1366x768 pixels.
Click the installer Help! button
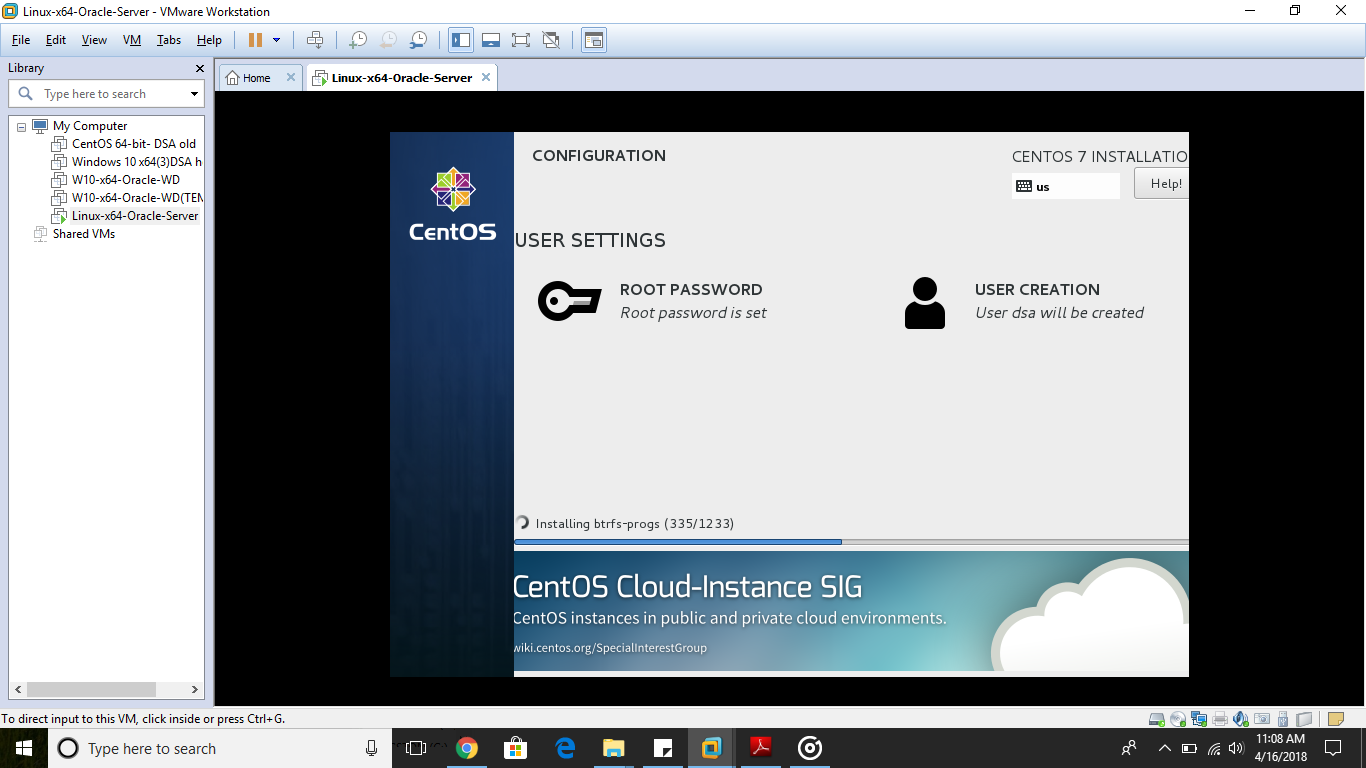(1162, 183)
